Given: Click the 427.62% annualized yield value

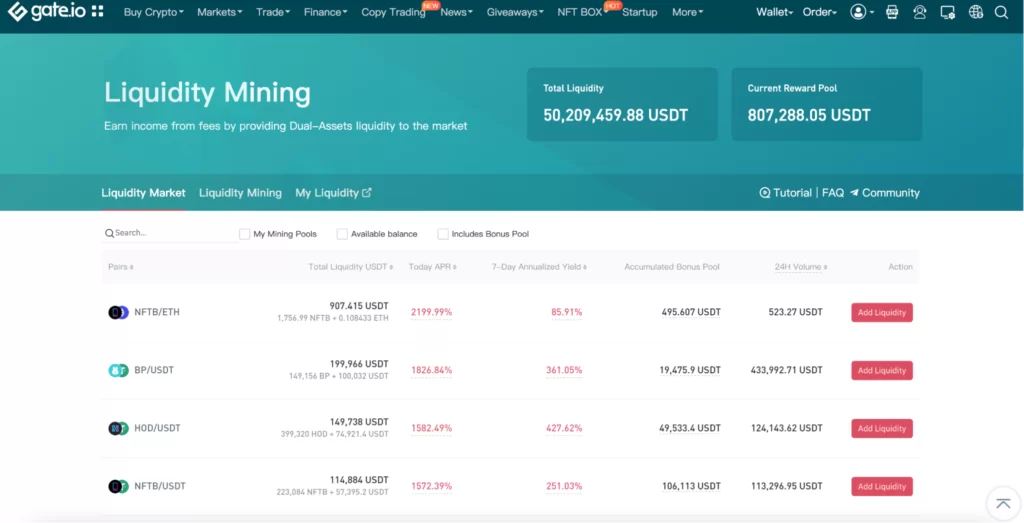Looking at the screenshot, I should [x=564, y=428].
